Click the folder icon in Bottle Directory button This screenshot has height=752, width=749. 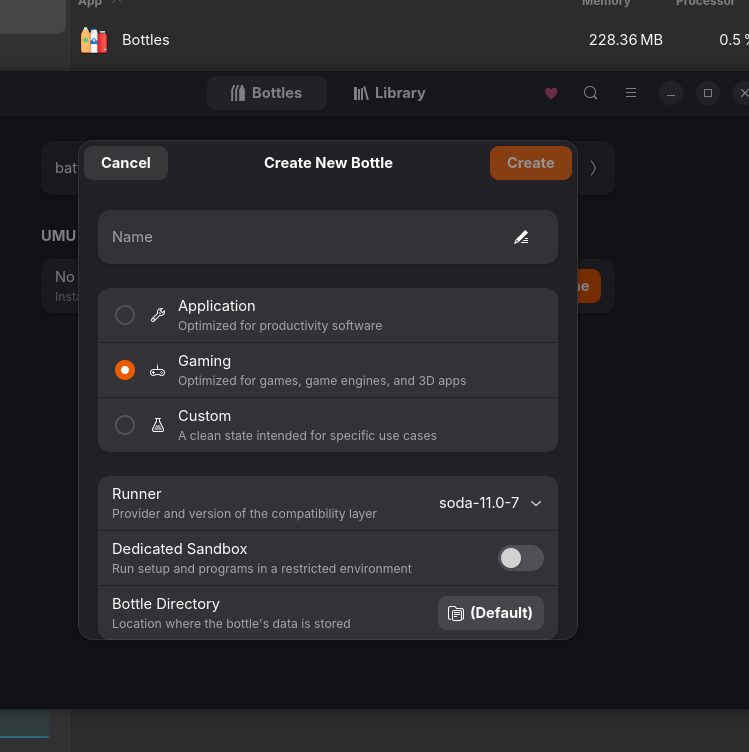tap(456, 613)
